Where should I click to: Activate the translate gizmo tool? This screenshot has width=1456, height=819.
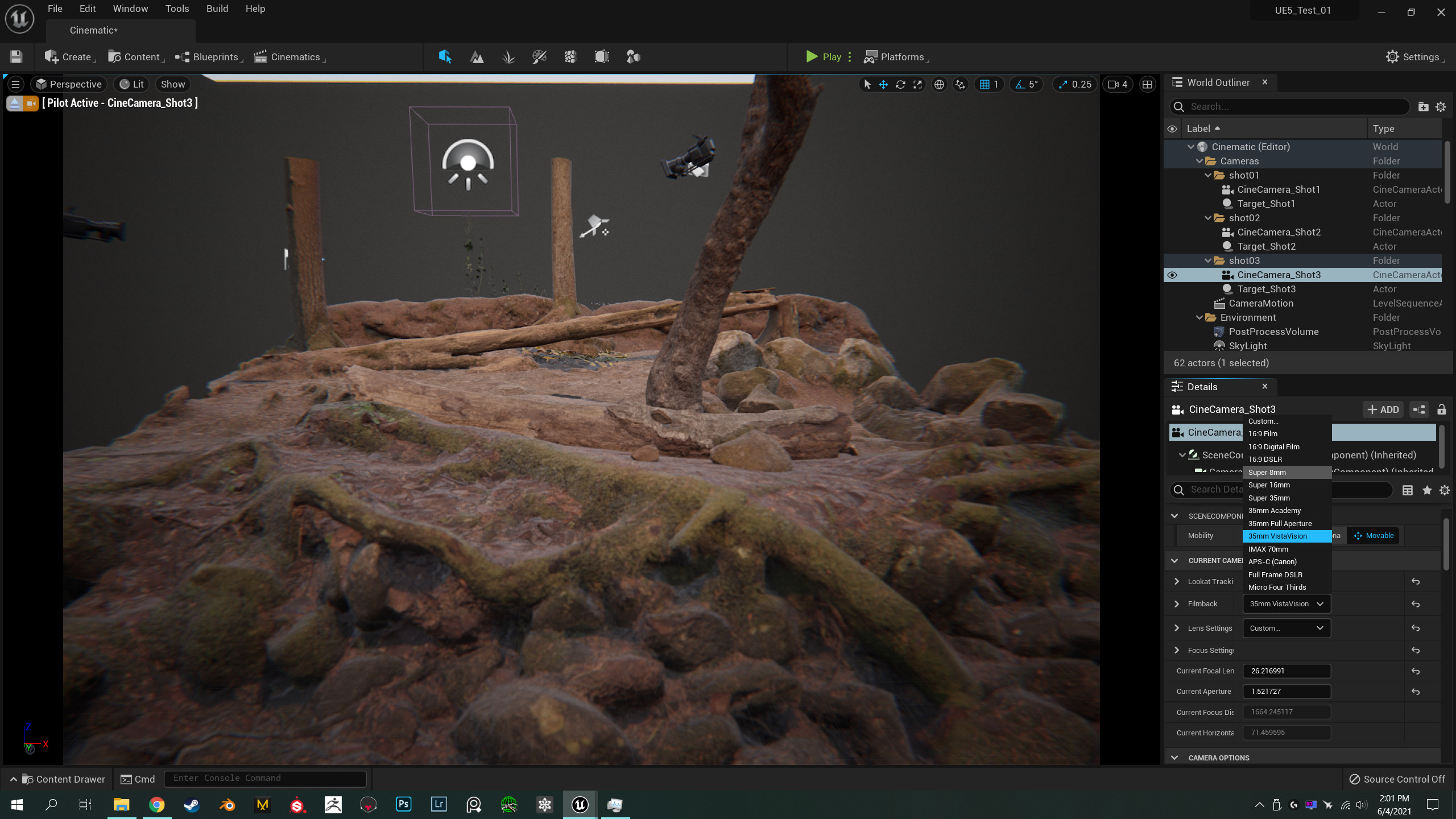883,84
